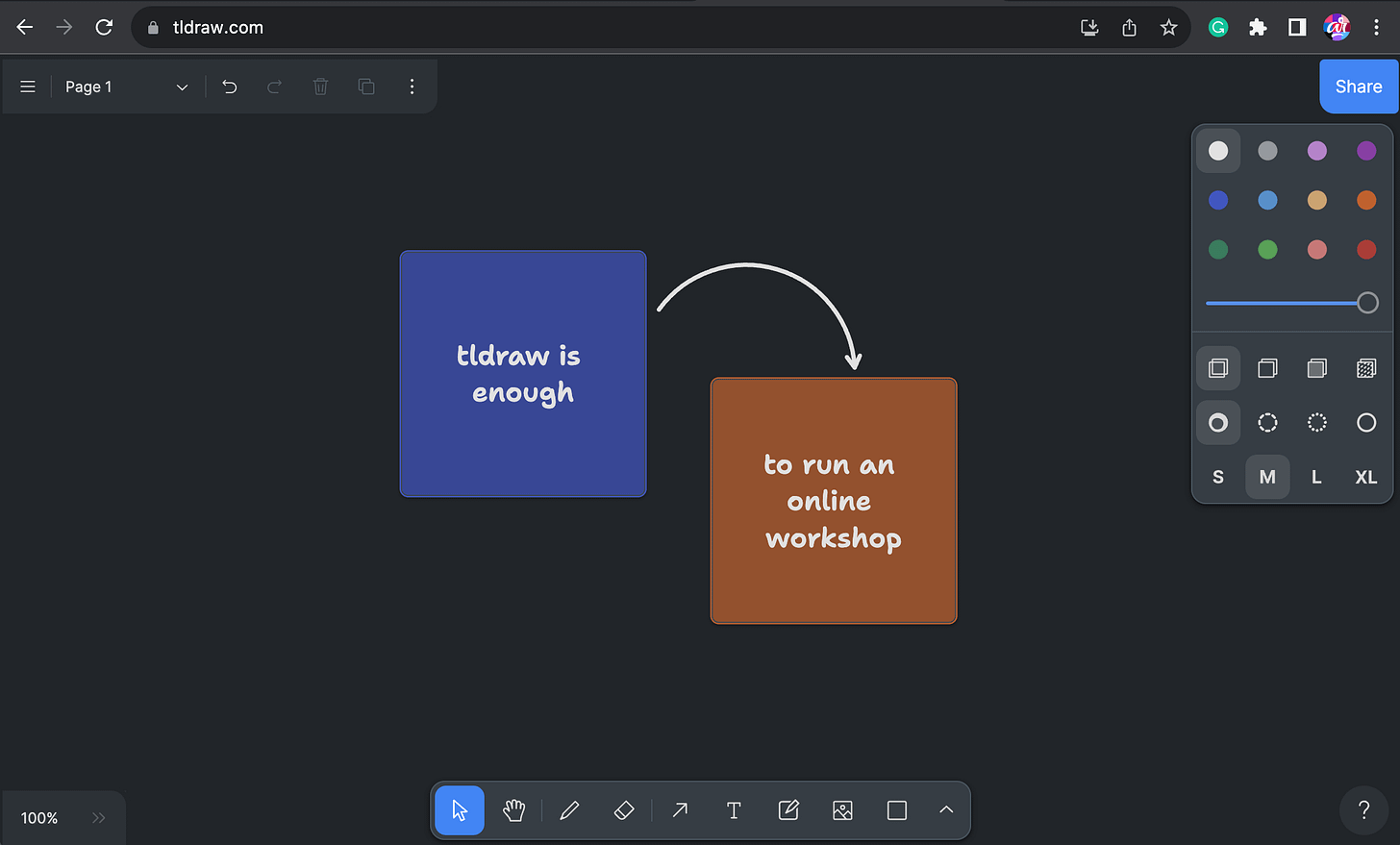Toggle the browser side panel
This screenshot has width=1400, height=845.
coord(1297,27)
